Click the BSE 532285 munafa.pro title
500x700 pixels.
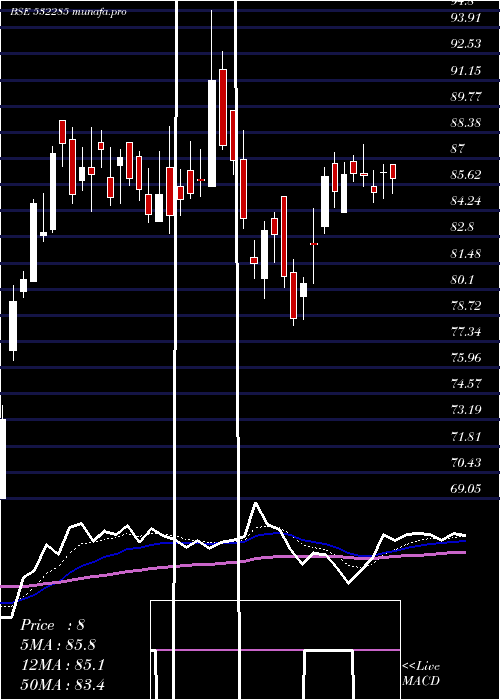click(x=68, y=12)
